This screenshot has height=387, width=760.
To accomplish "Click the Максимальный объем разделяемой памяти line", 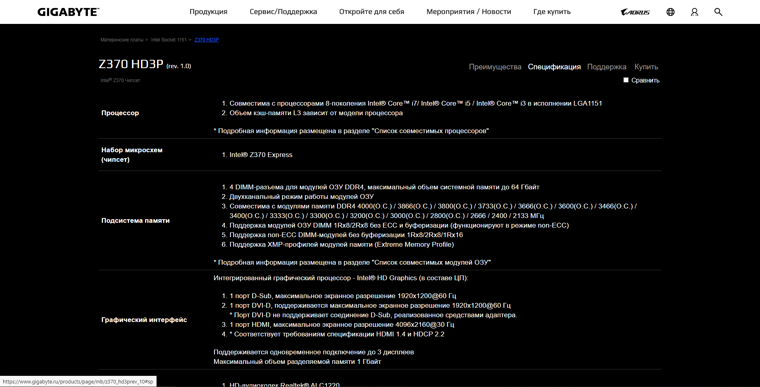I will click(297, 362).
